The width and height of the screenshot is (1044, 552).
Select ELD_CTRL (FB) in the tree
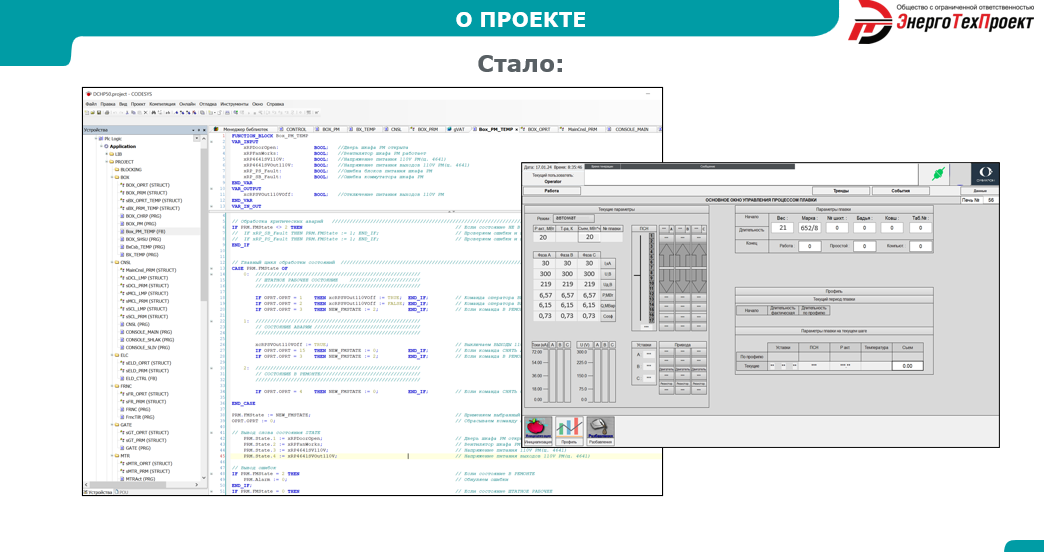point(140,378)
